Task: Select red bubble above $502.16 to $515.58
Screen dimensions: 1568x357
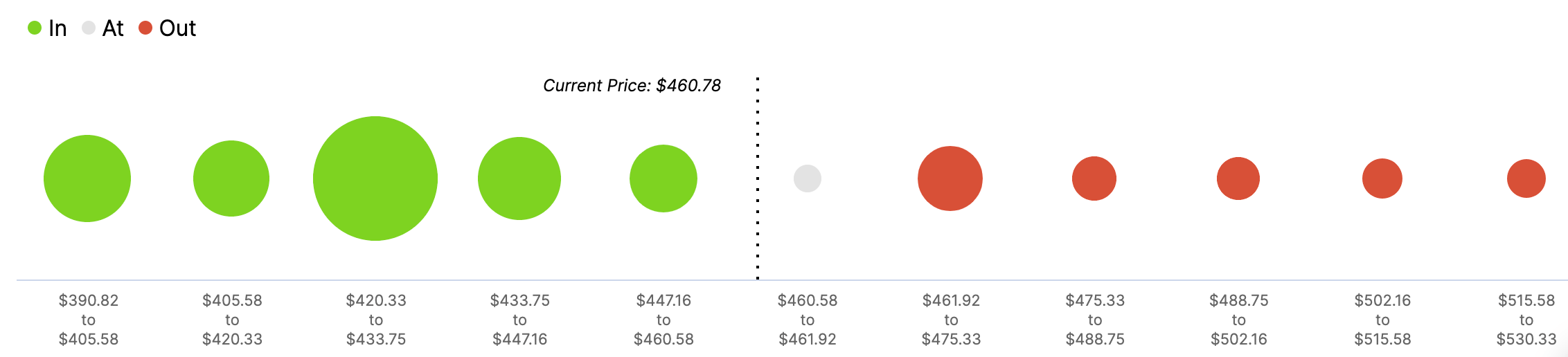Action: (1382, 178)
